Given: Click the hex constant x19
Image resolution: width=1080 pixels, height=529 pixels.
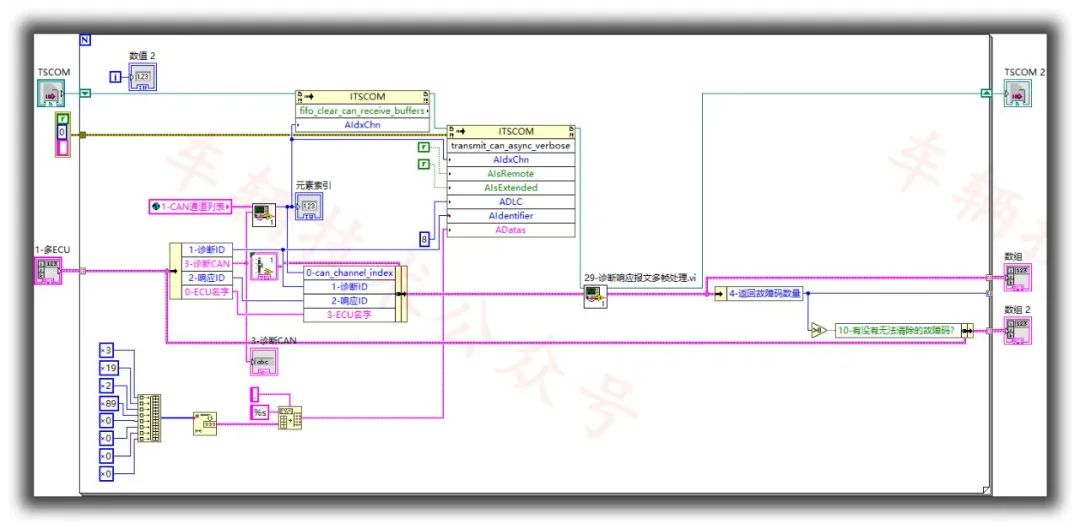Looking at the screenshot, I should 109,368.
